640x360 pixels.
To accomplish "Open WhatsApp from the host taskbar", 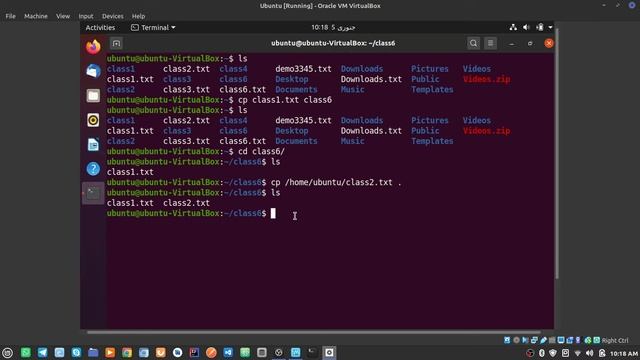I will [x=26, y=353].
